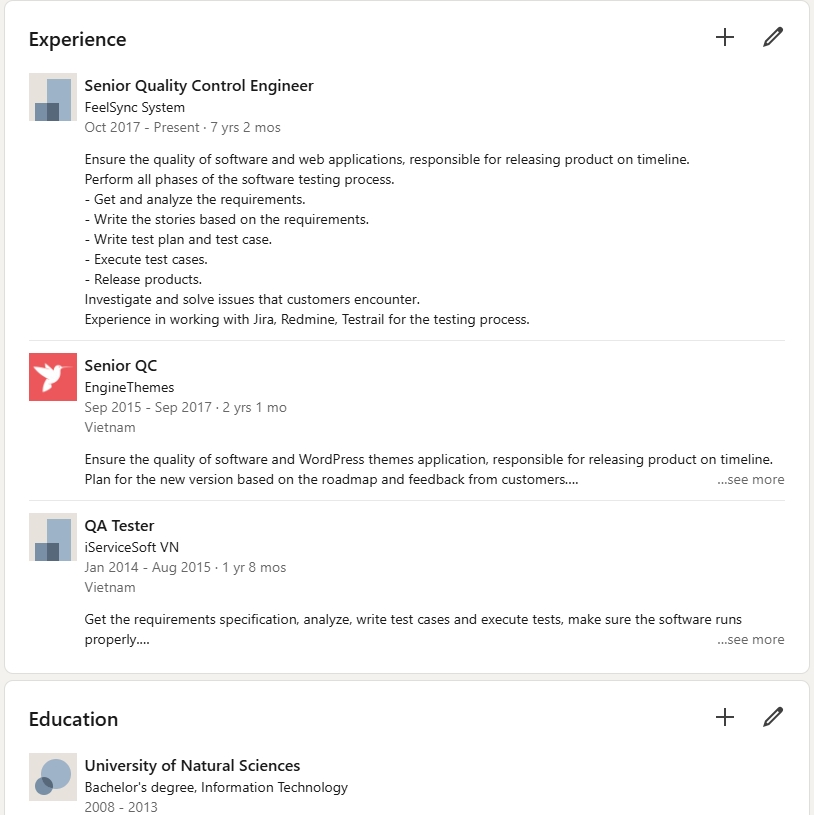814x815 pixels.
Task: Open the EngineThemes hummingbird logo
Action: point(52,377)
